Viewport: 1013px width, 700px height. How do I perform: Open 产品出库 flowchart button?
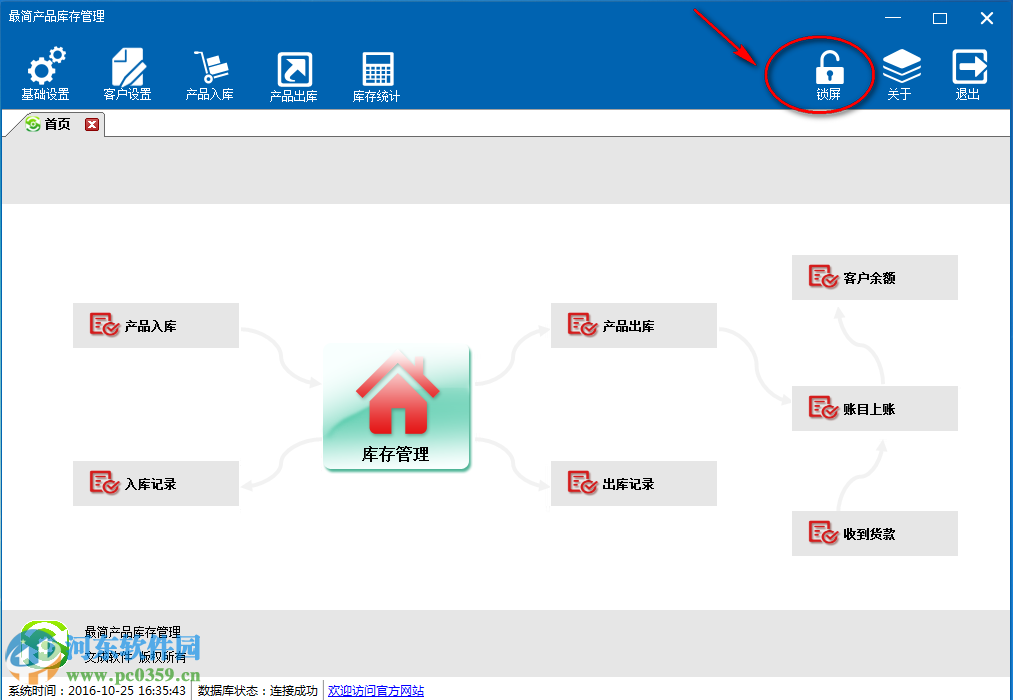[x=634, y=325]
